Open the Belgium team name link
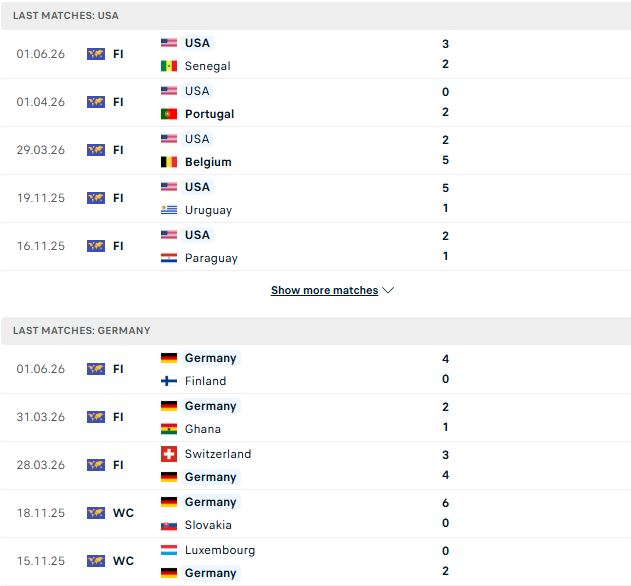 click(x=208, y=162)
